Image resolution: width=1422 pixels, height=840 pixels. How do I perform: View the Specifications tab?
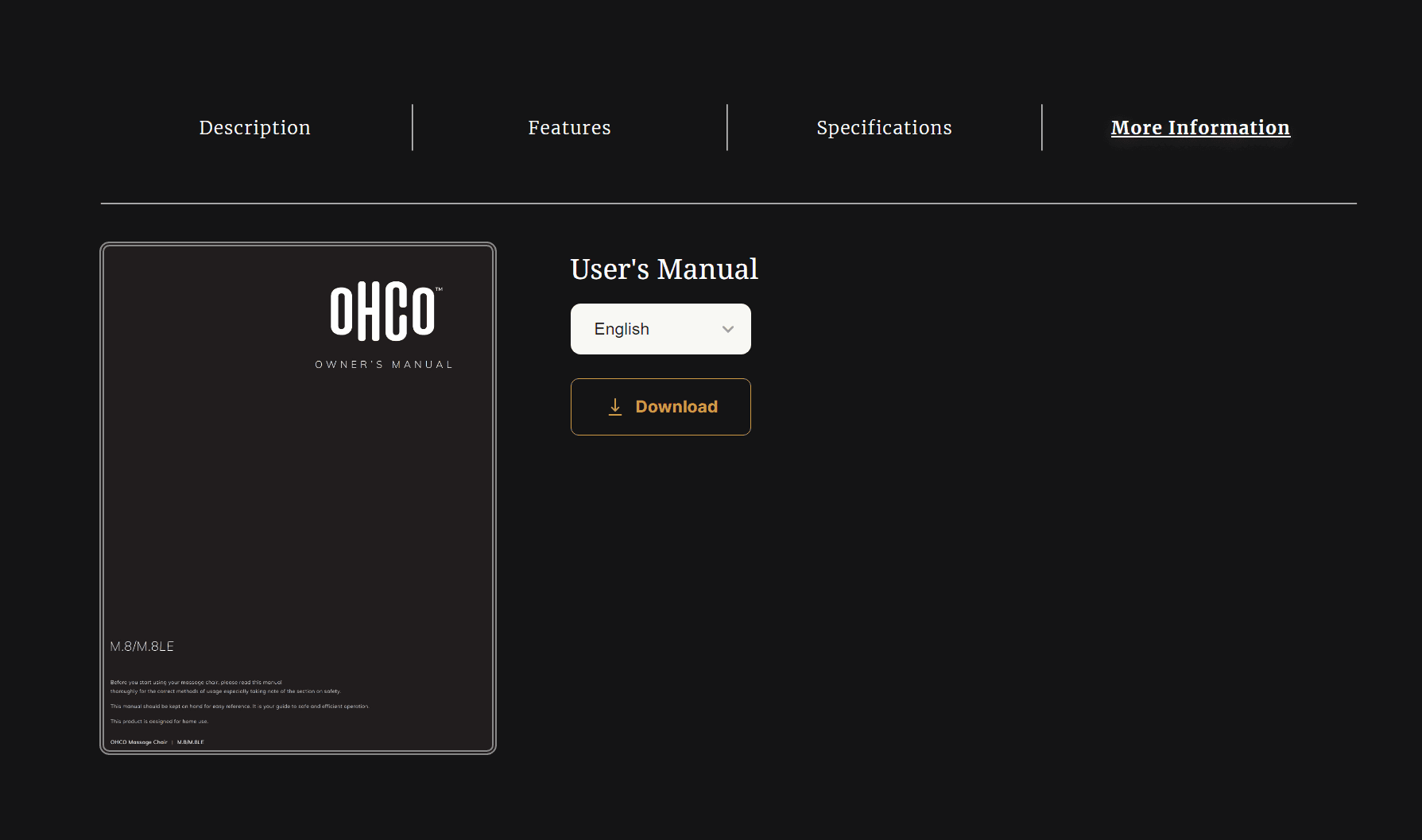[x=884, y=127]
